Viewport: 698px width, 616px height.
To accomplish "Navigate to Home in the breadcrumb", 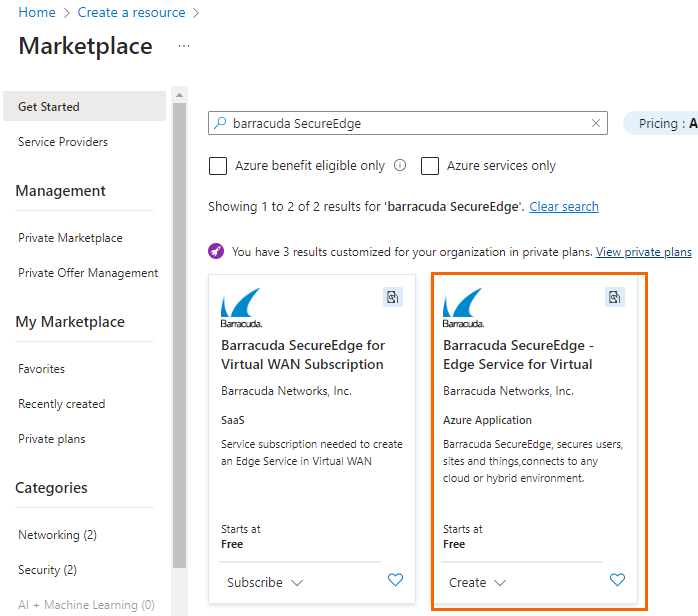I will point(37,13).
